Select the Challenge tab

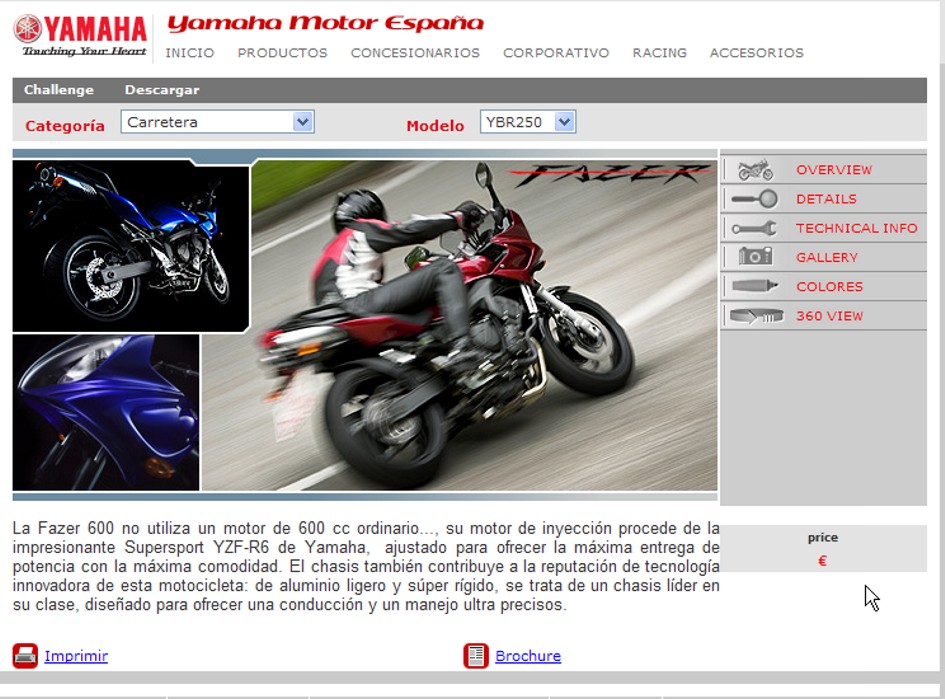pos(59,90)
